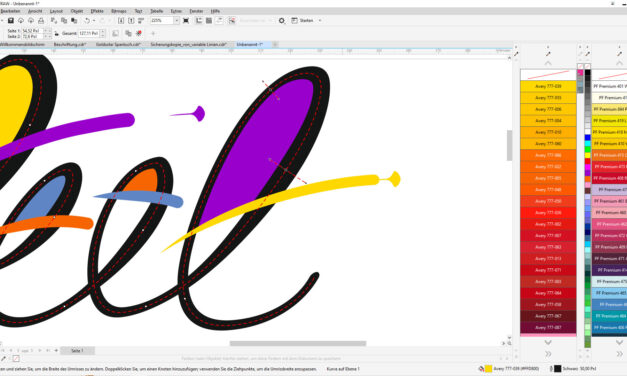The width and height of the screenshot is (627, 376).
Task: Toggle the lock ratio padlock icon
Action: click(x=56, y=34)
